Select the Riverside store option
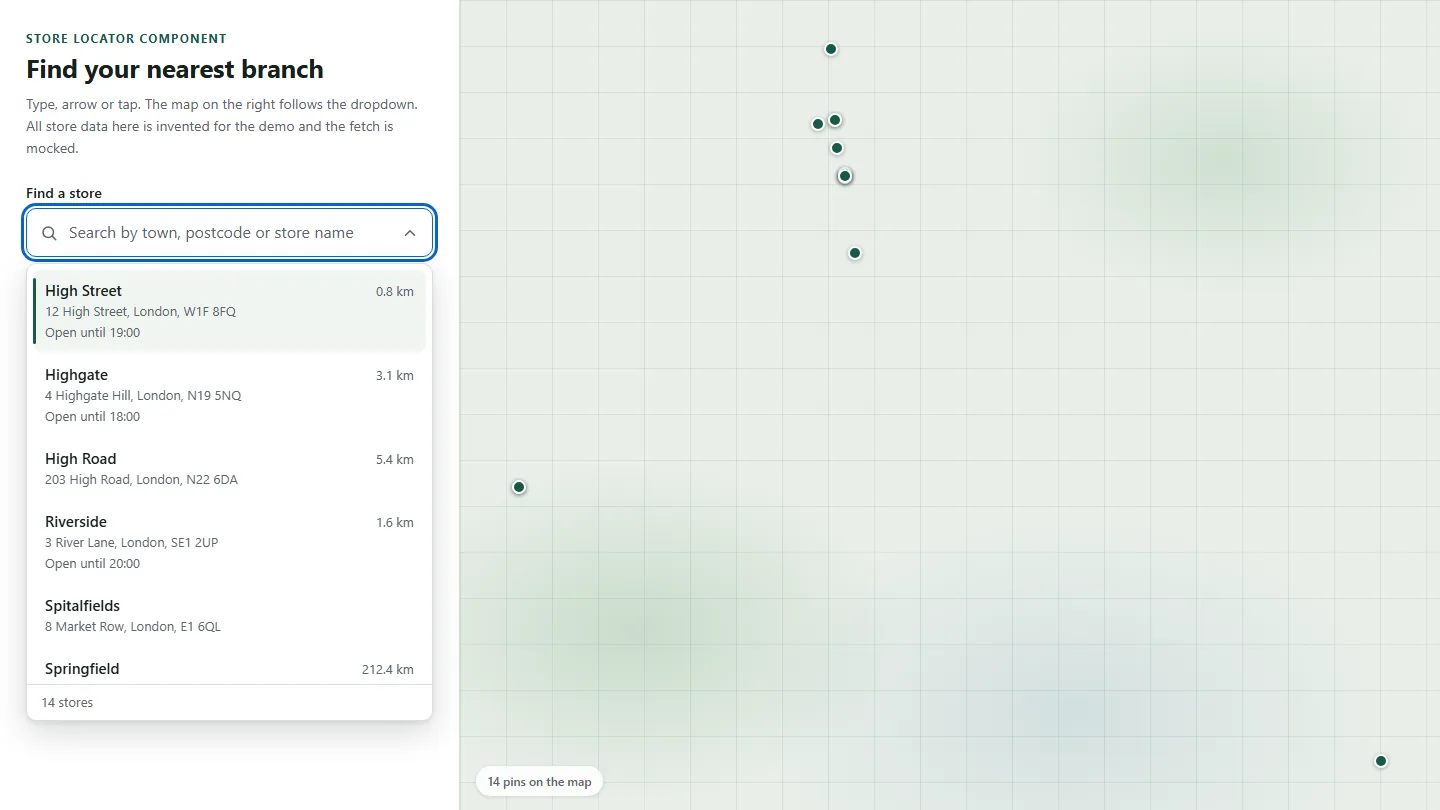Screen dimensions: 1440x810 [x=230, y=542]
